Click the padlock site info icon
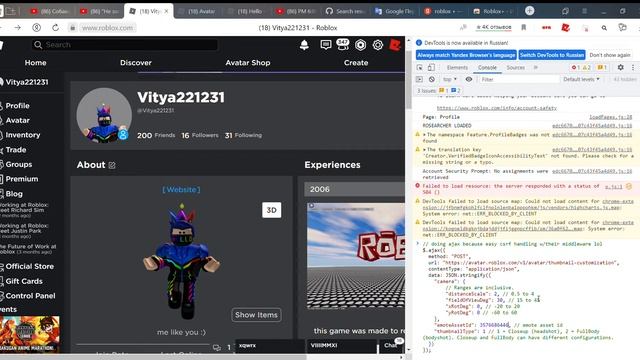The width and height of the screenshot is (640, 360). 73,28
